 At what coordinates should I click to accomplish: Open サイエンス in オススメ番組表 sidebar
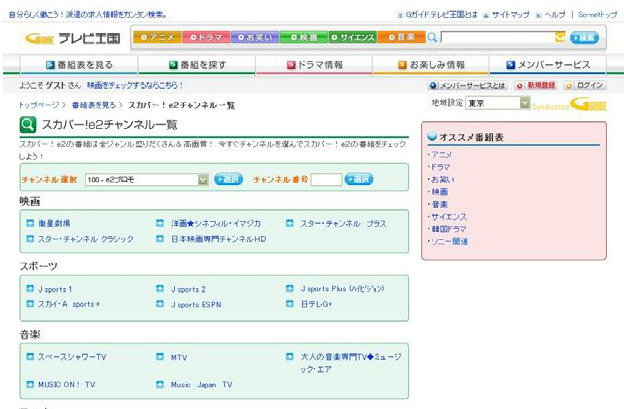tap(449, 217)
